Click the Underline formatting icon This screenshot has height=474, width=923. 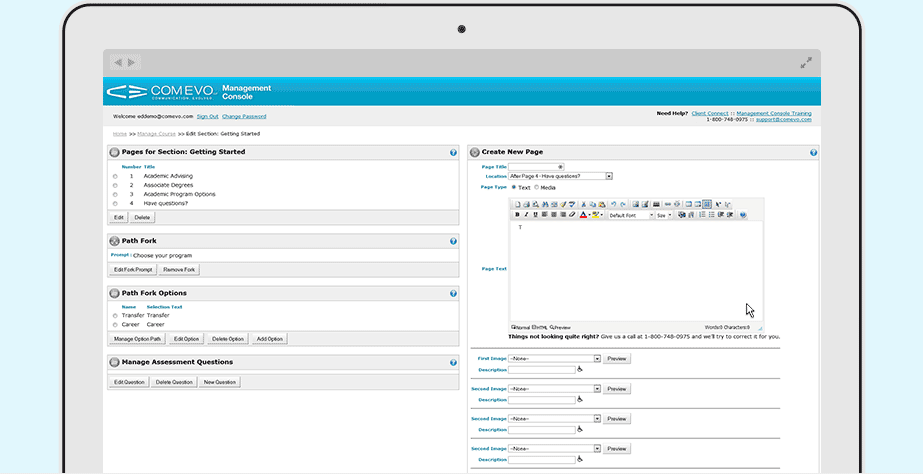[x=536, y=215]
